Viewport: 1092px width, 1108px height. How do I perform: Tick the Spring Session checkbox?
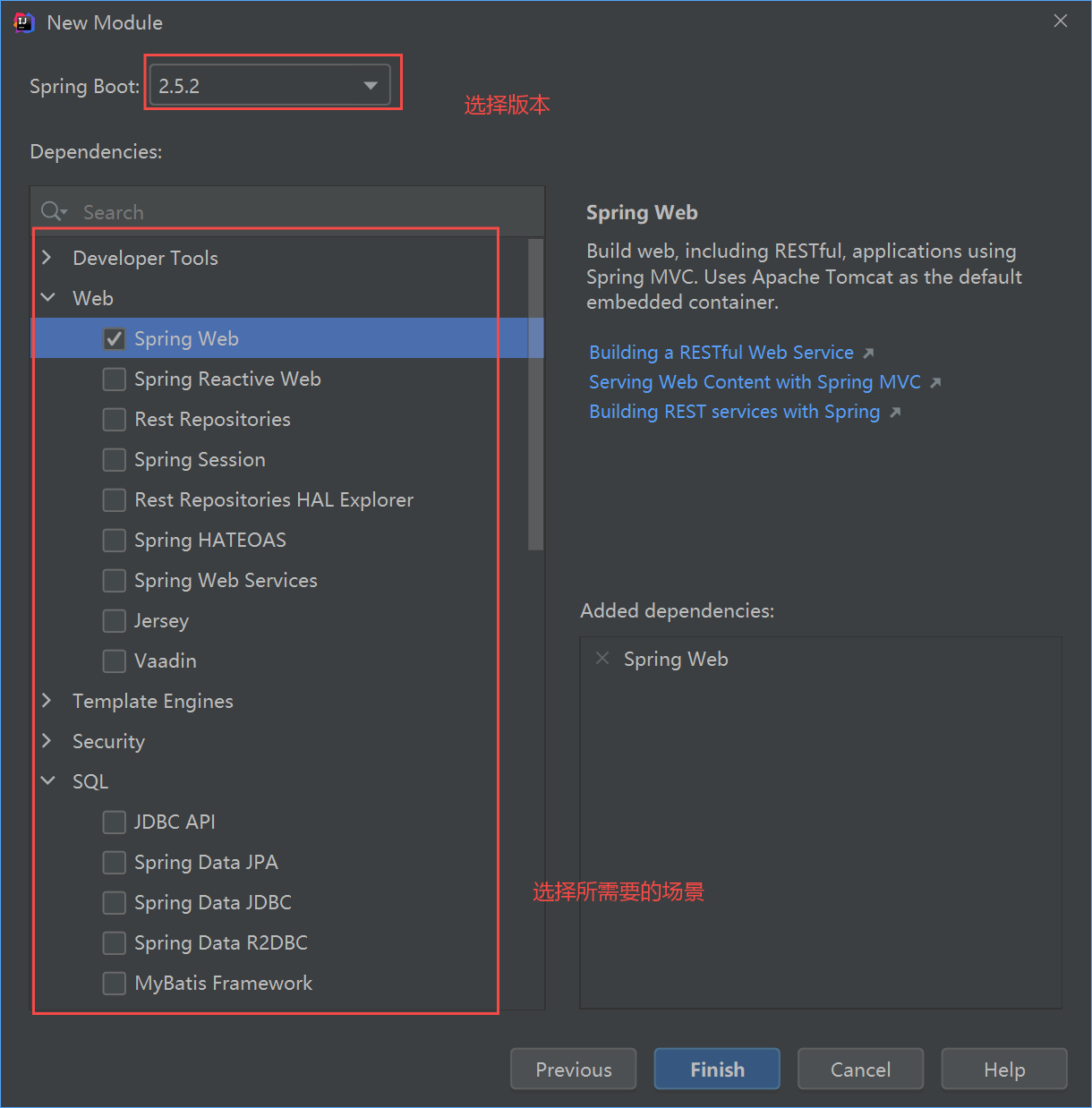[x=114, y=459]
